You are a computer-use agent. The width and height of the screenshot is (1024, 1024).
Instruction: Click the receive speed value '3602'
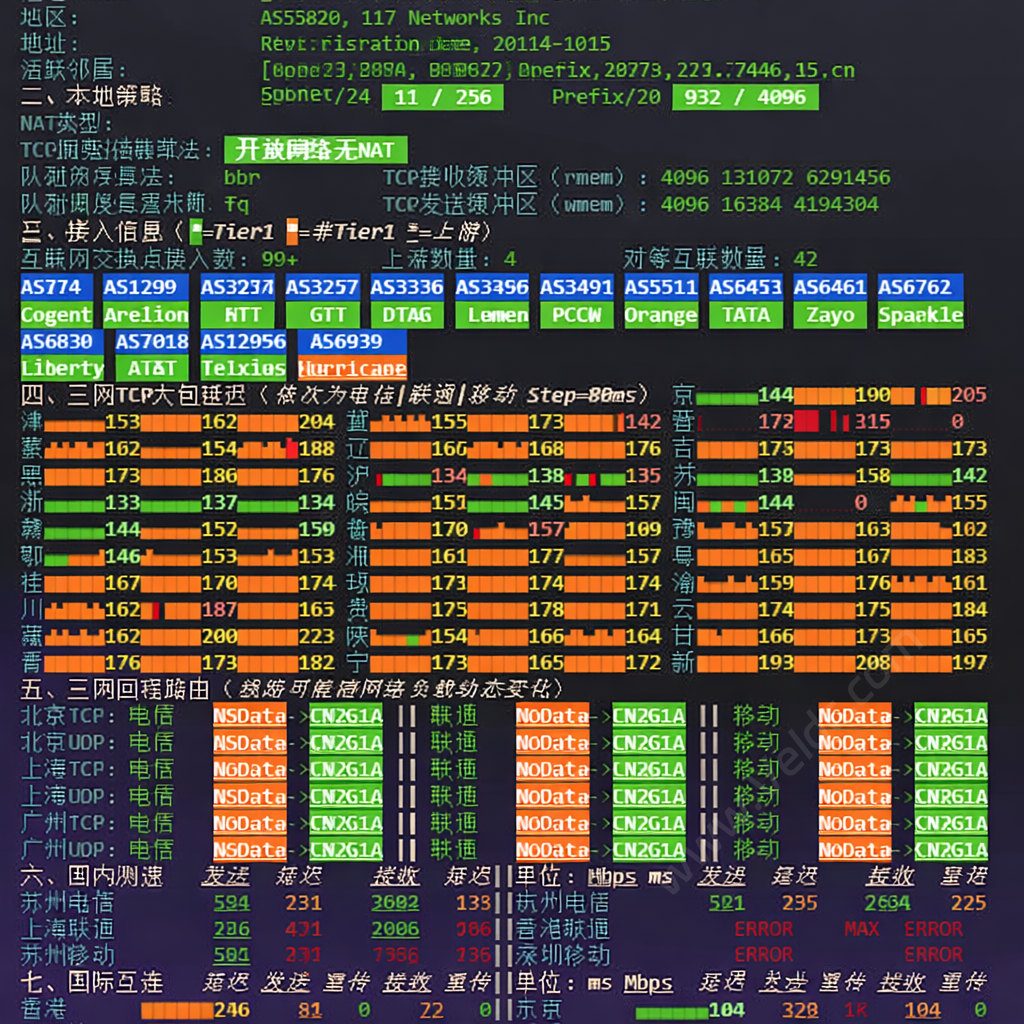click(x=395, y=903)
